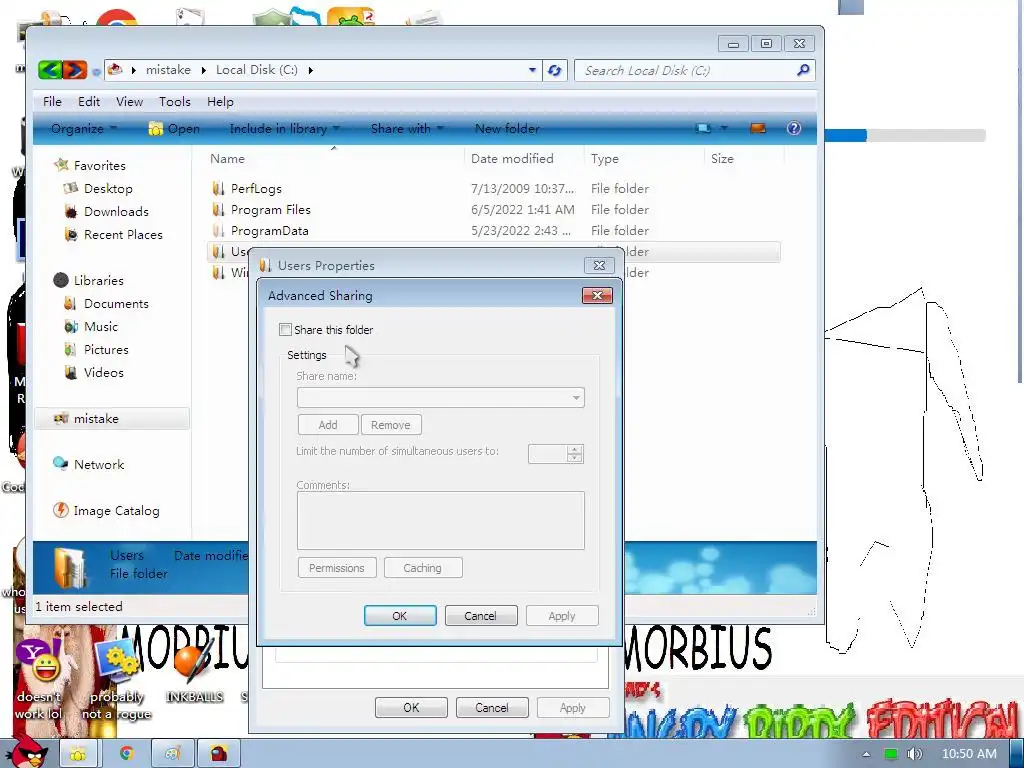Go back with the green arrow

point(50,70)
